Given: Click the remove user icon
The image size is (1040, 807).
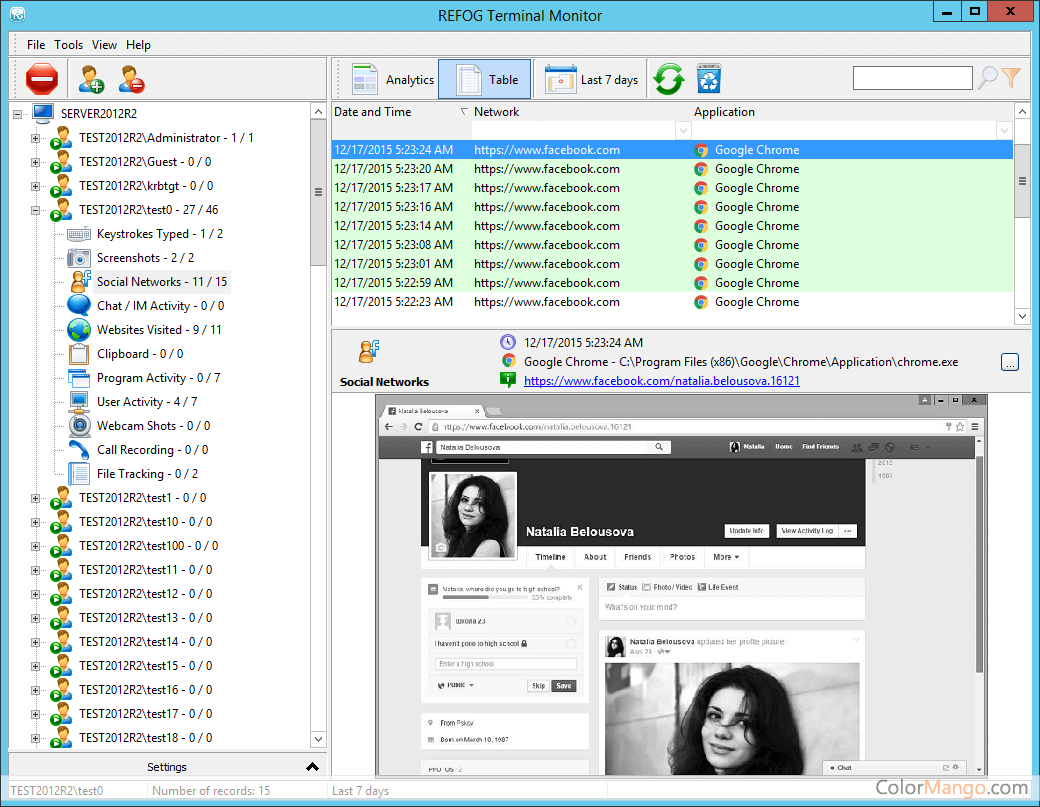Looking at the screenshot, I should point(131,79).
